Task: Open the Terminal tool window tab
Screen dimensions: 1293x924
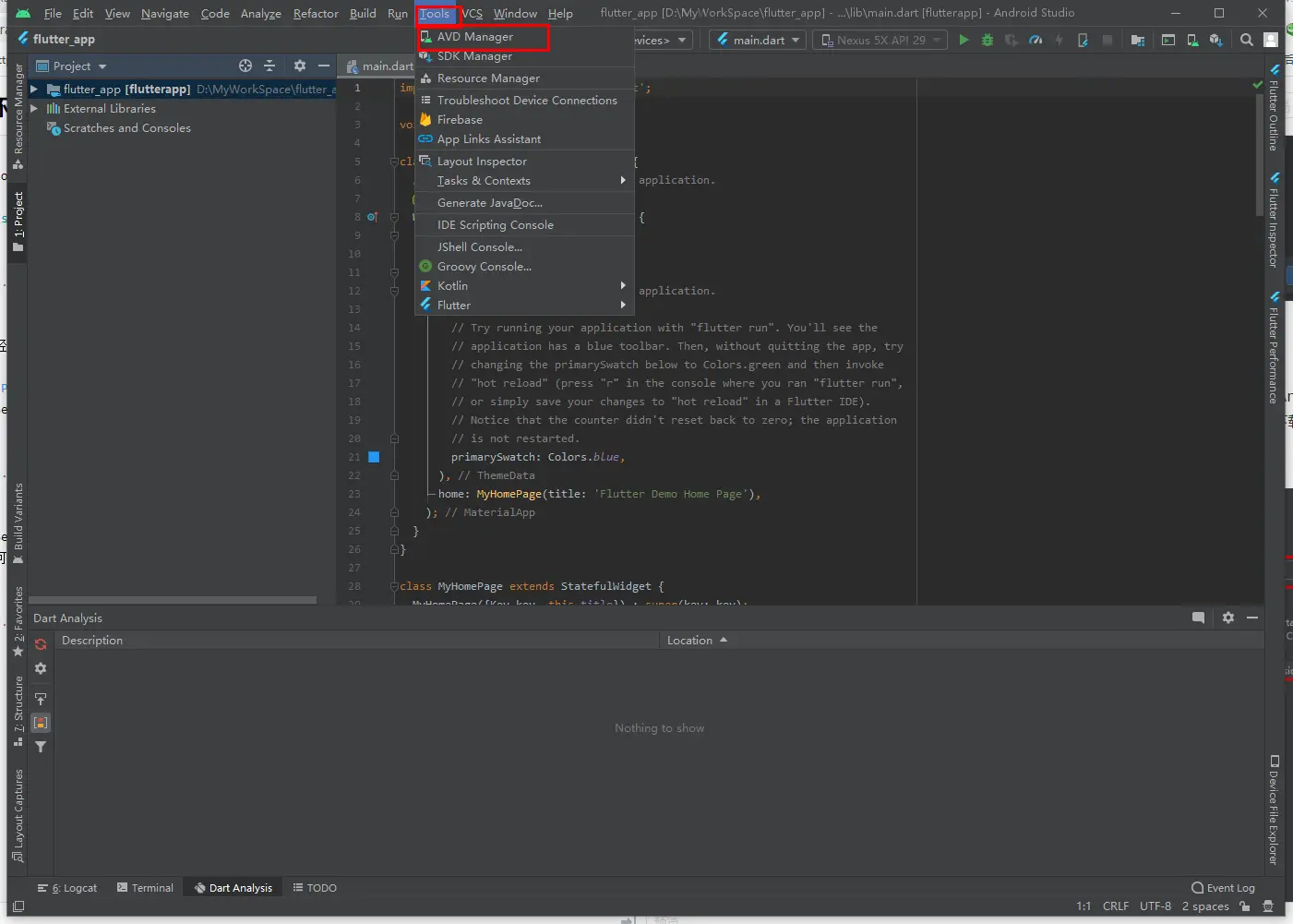Action: 146,888
